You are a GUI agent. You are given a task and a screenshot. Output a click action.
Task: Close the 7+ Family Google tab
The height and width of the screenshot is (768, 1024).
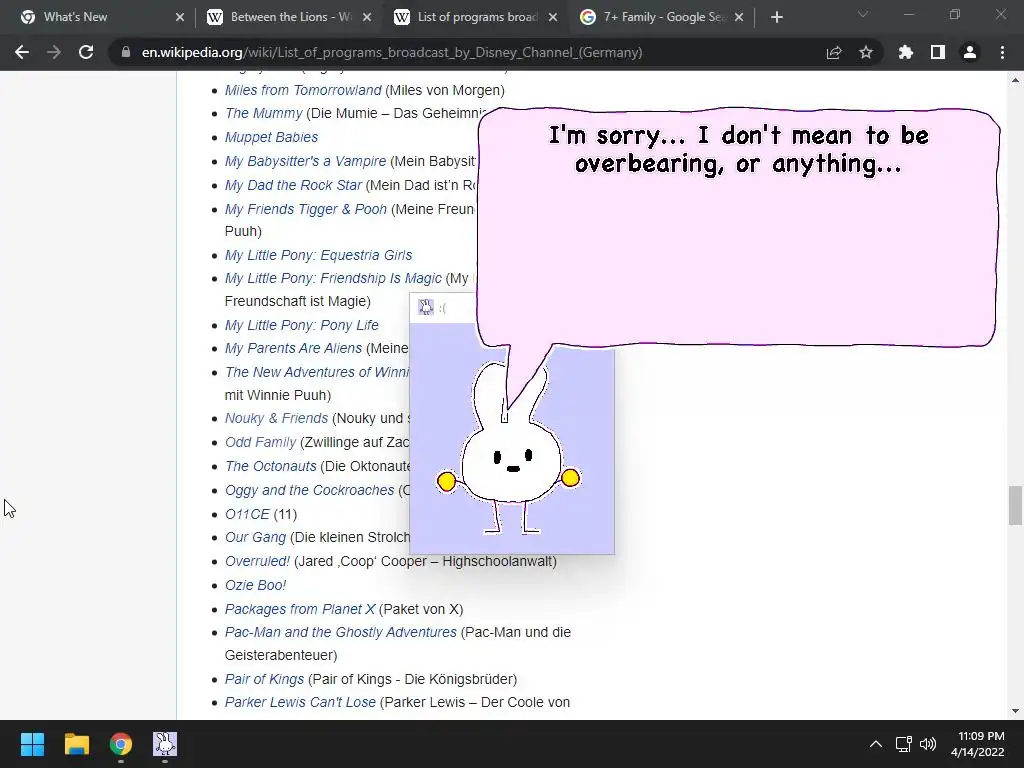tap(739, 17)
